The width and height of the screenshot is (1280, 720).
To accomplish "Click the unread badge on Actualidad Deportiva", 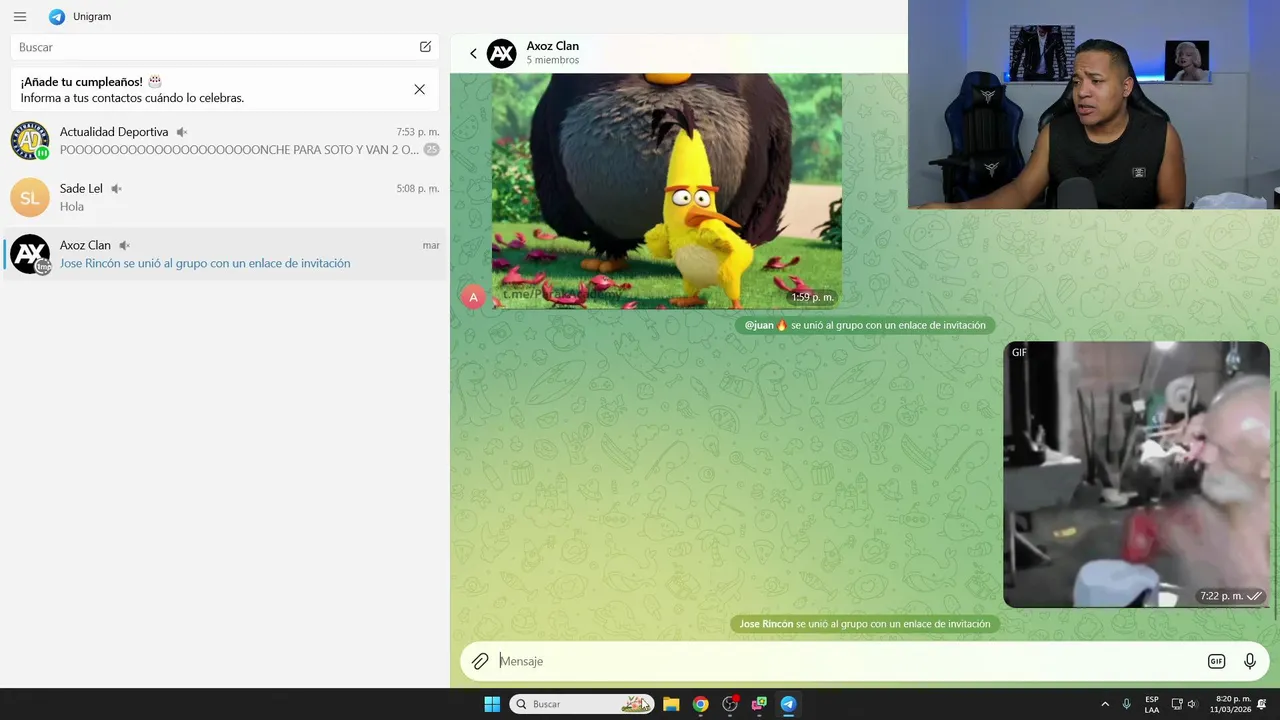I will pyautogui.click(x=431, y=150).
